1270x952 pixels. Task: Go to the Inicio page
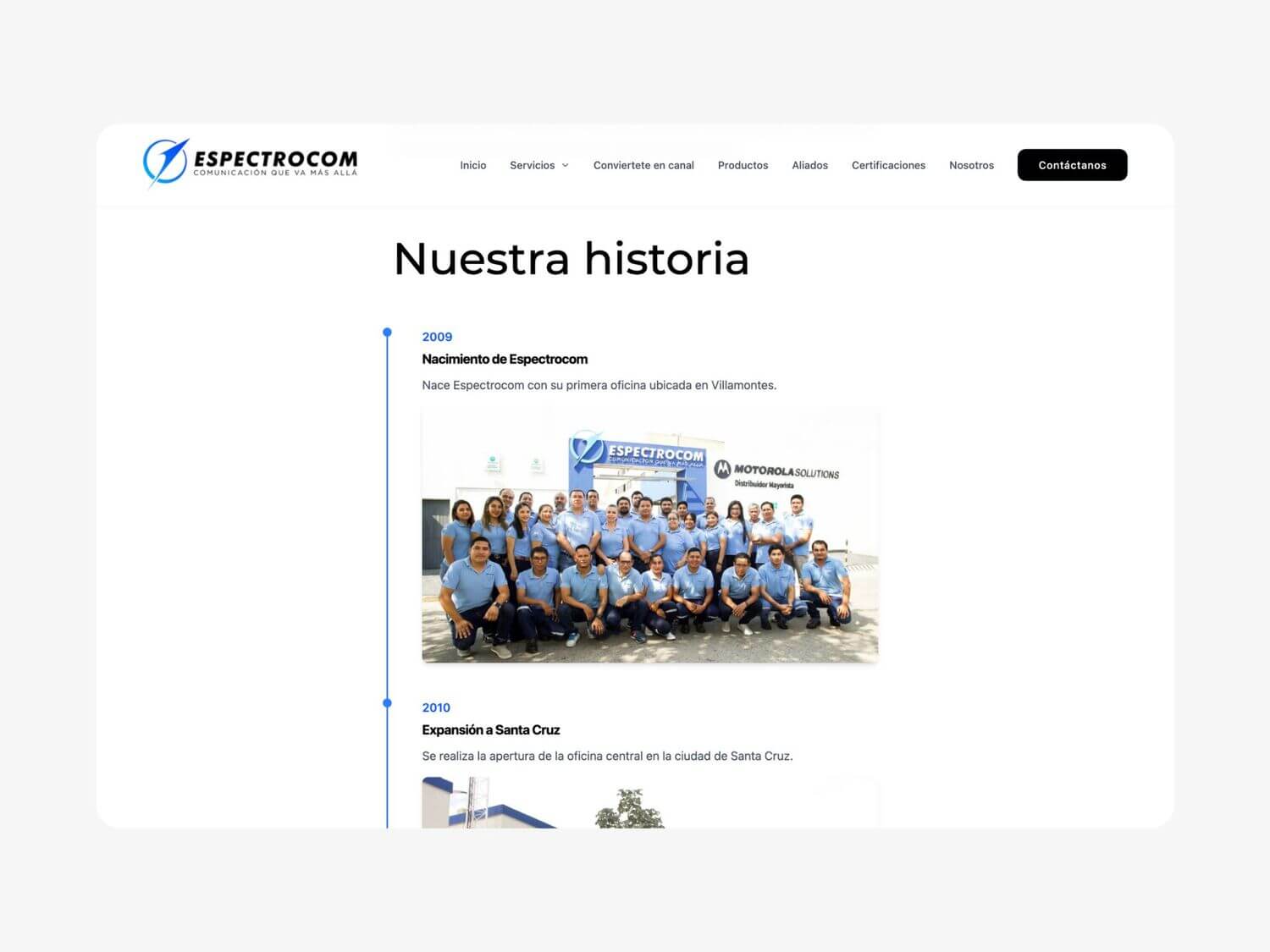pos(472,165)
